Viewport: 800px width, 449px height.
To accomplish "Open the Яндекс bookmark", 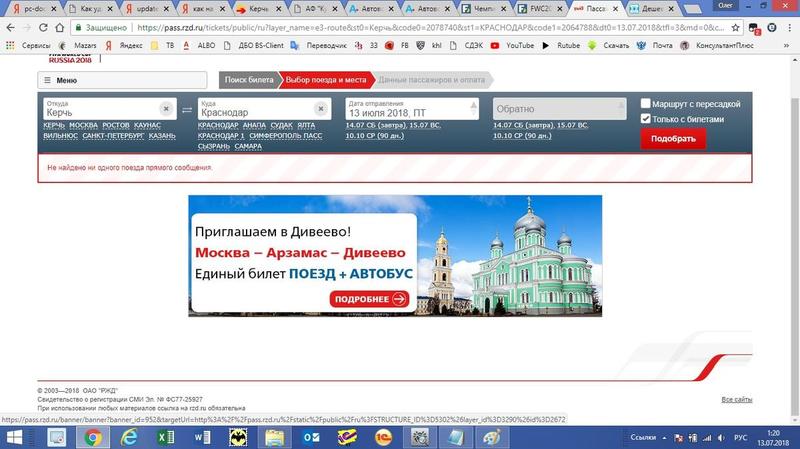I will [124, 45].
